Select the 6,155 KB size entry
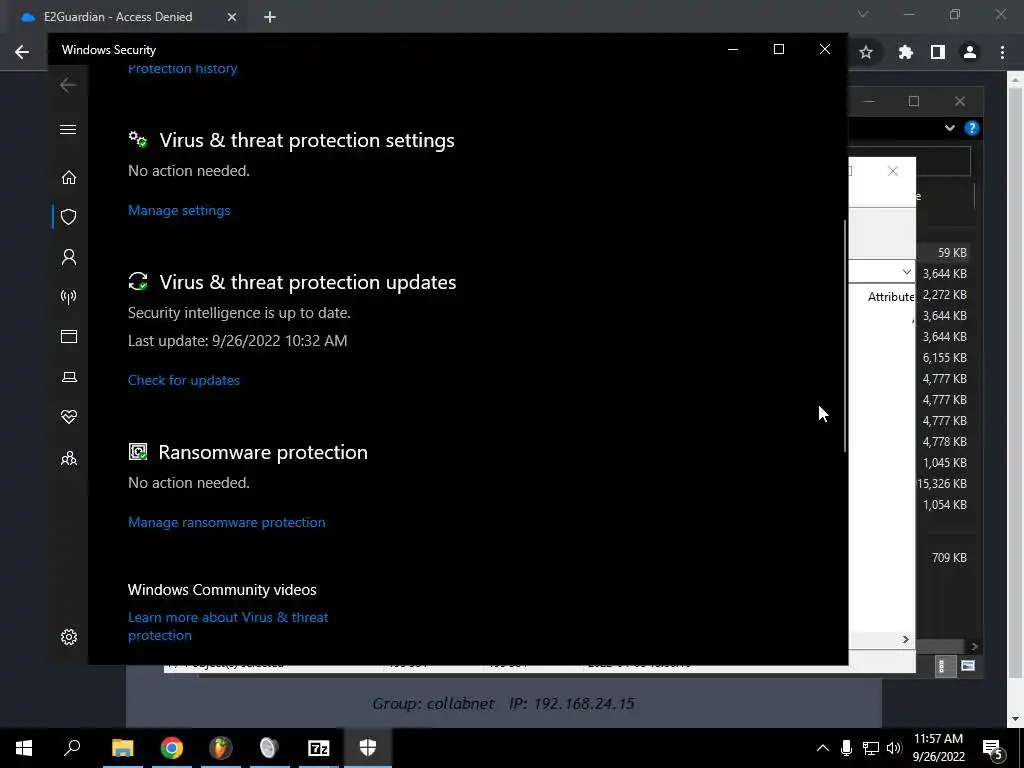The width and height of the screenshot is (1024, 768). tap(944, 358)
